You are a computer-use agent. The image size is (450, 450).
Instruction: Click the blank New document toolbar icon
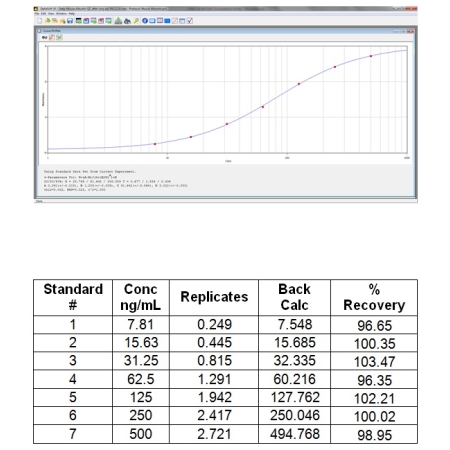[39, 21]
